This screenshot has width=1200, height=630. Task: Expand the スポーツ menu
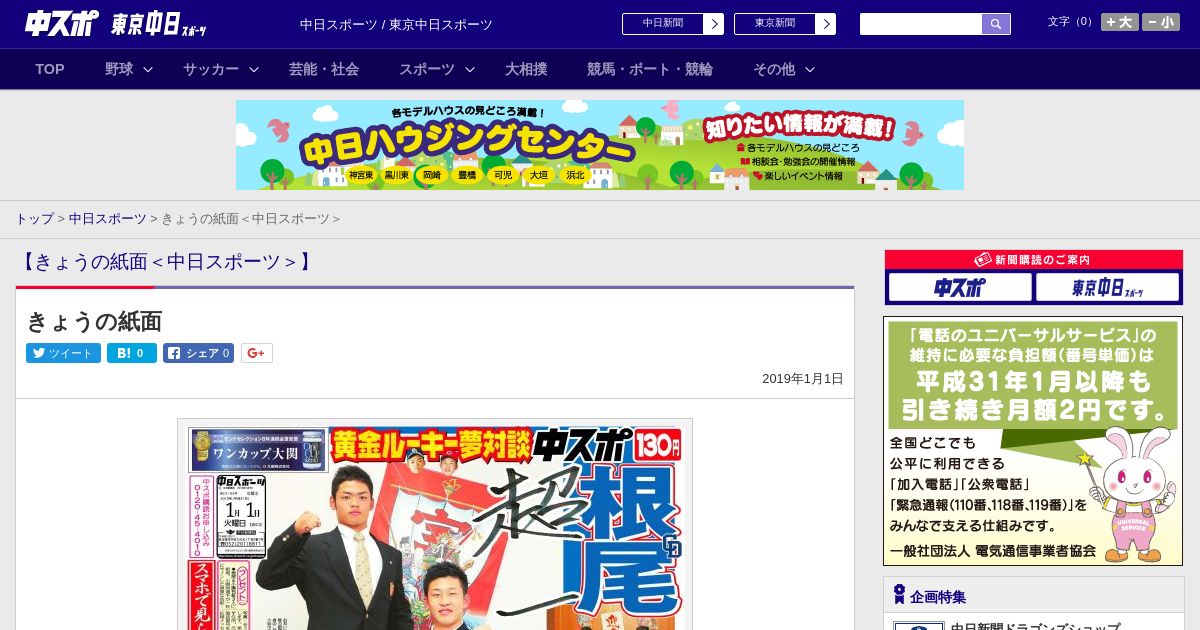437,69
